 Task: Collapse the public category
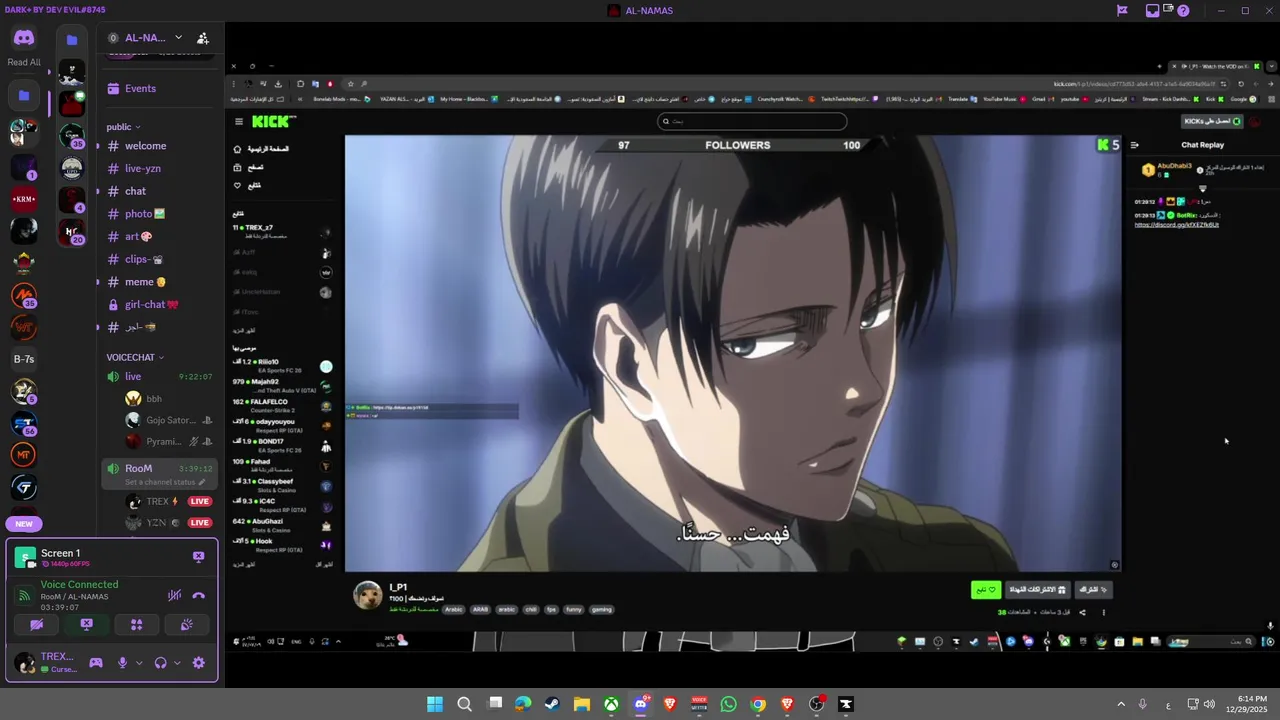(x=124, y=127)
